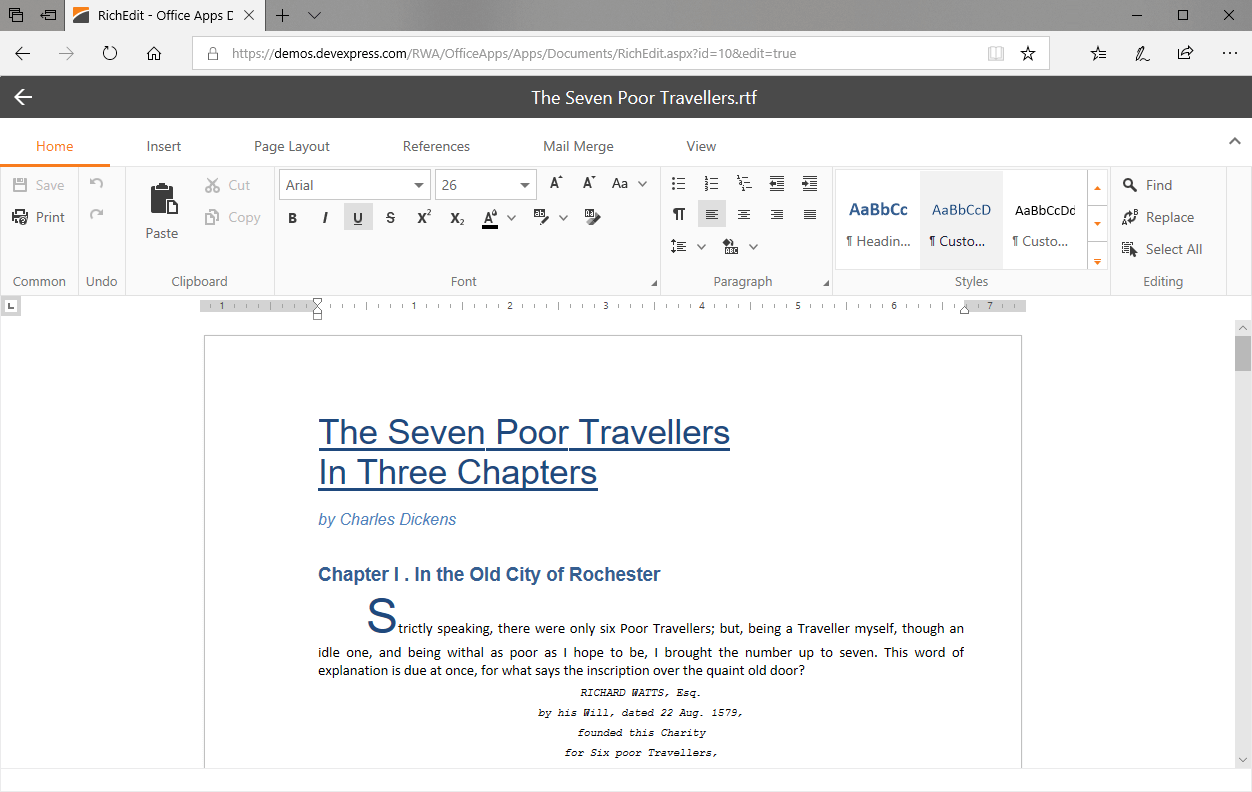Apply Subscript formatting to text
The image size is (1252, 792).
coord(456,216)
